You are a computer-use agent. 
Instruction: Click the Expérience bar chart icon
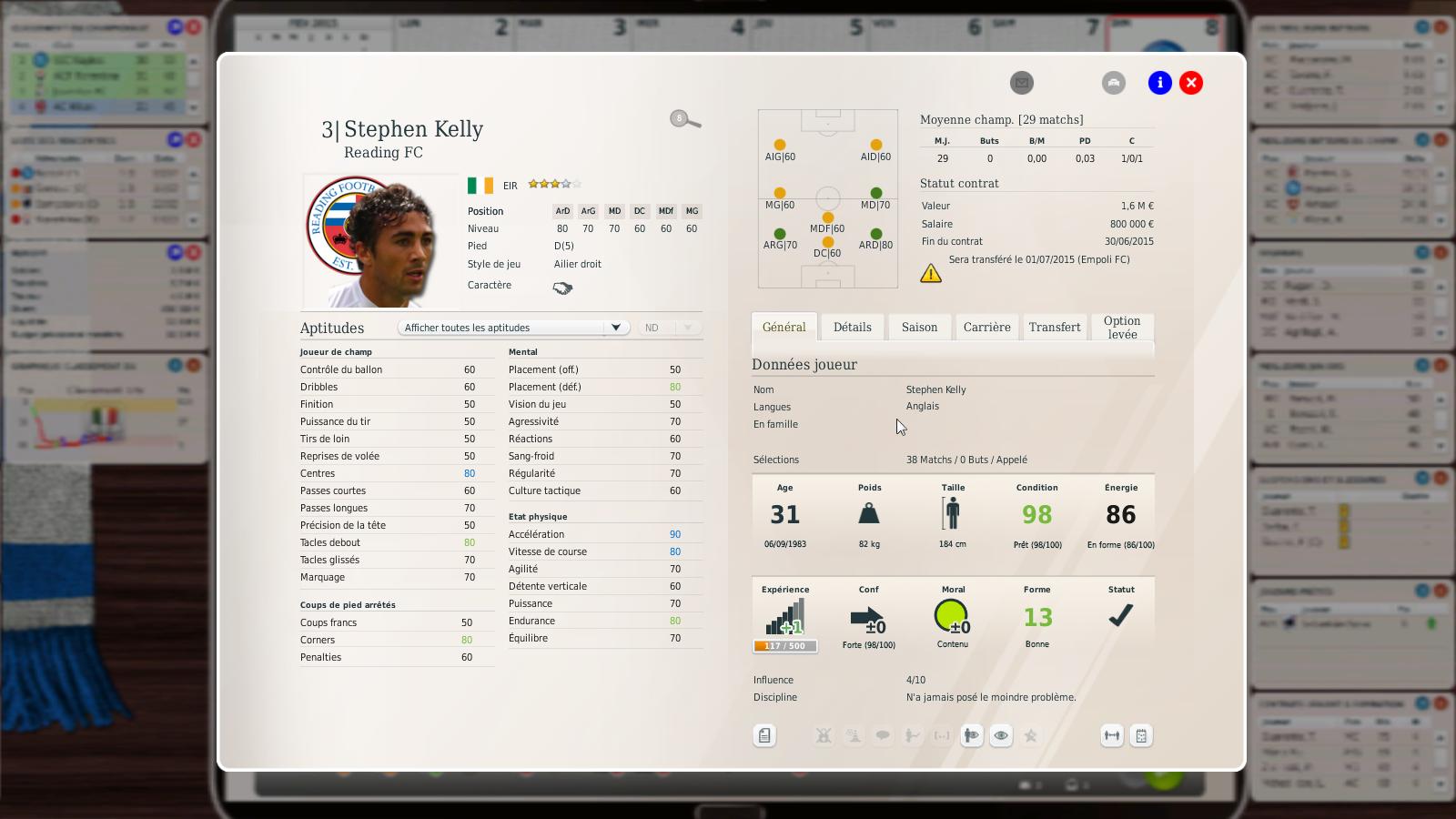(784, 616)
